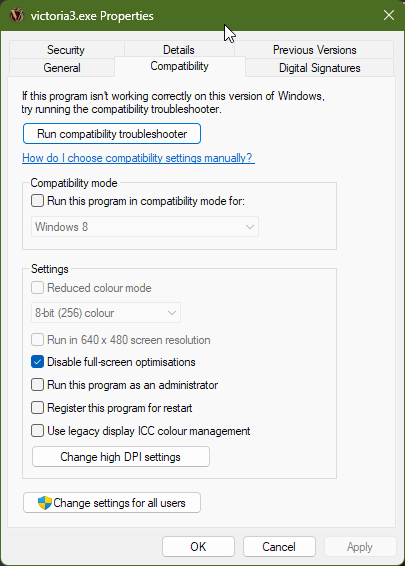Enable Use legacy display ICC colour management
This screenshot has width=405, height=566.
(38, 431)
